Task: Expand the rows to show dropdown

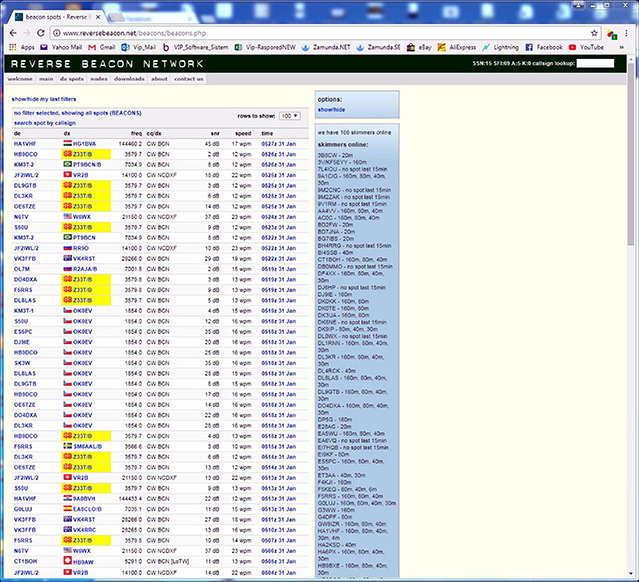Action: point(289,116)
